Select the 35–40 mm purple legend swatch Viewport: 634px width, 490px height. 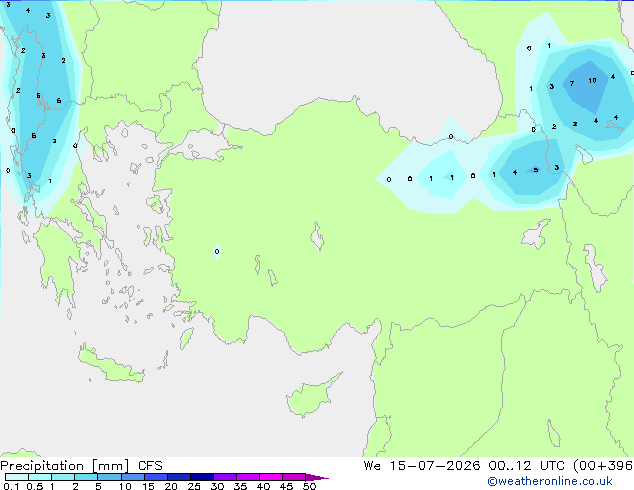(x=247, y=477)
